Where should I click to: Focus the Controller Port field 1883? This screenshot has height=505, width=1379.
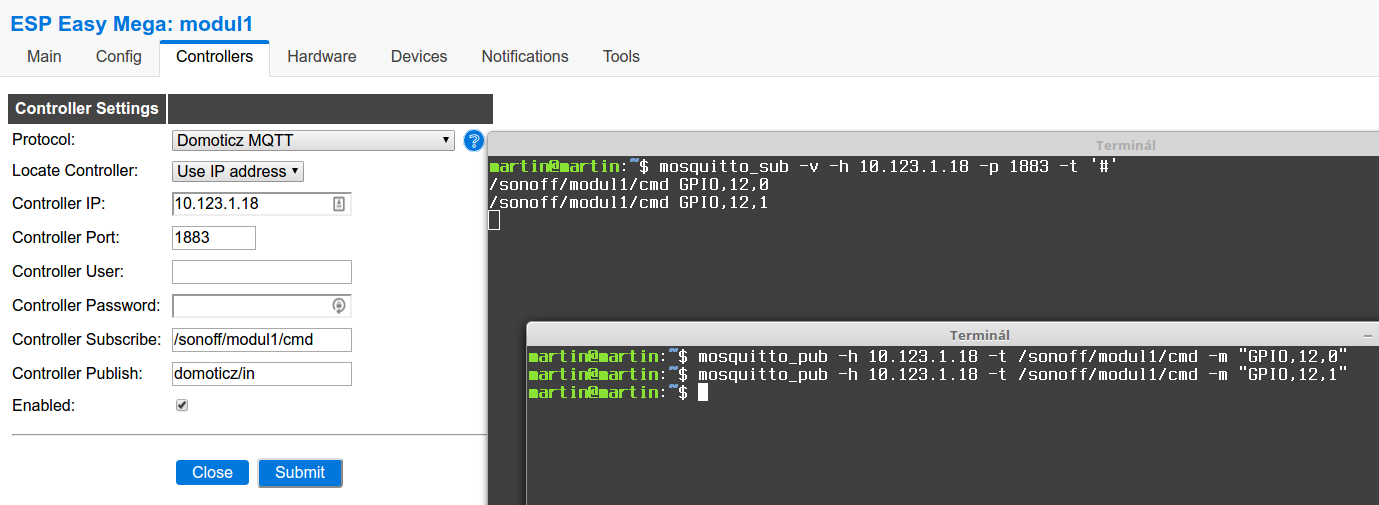pyautogui.click(x=214, y=238)
